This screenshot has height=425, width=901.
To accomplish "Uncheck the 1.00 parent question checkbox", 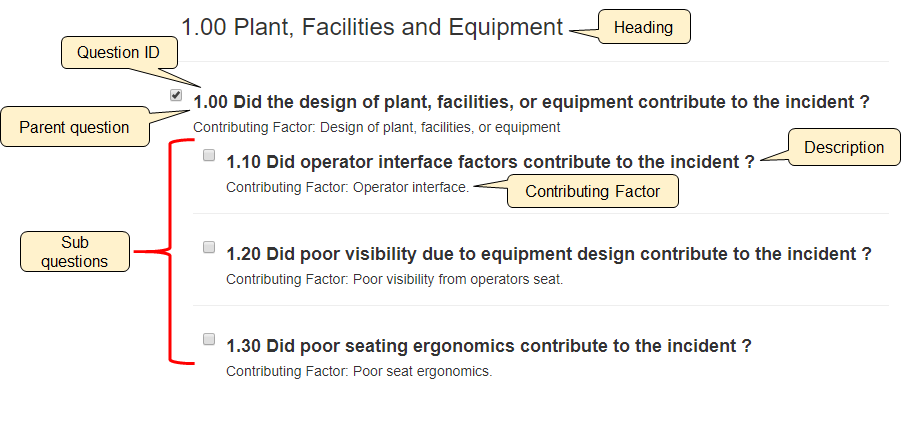I will pyautogui.click(x=176, y=96).
